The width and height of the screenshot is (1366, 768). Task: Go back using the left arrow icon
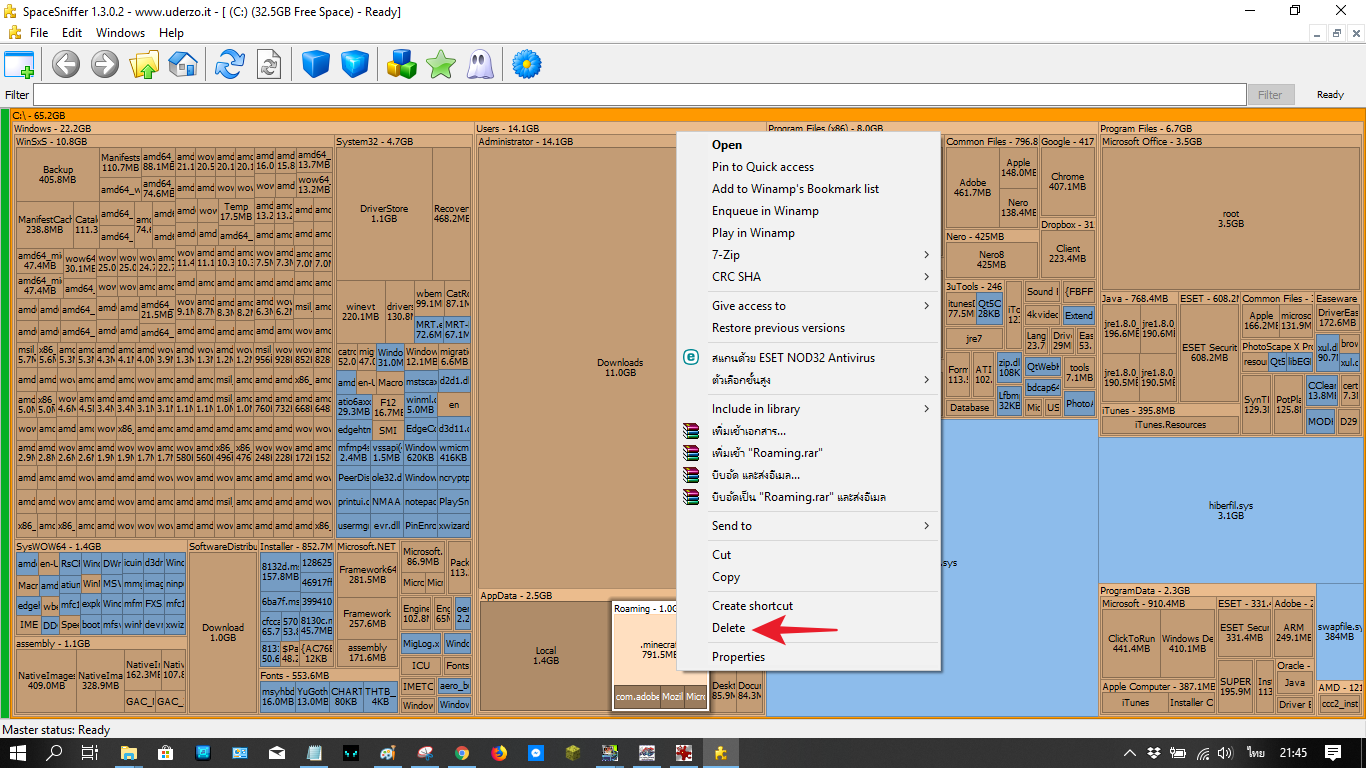coord(66,65)
